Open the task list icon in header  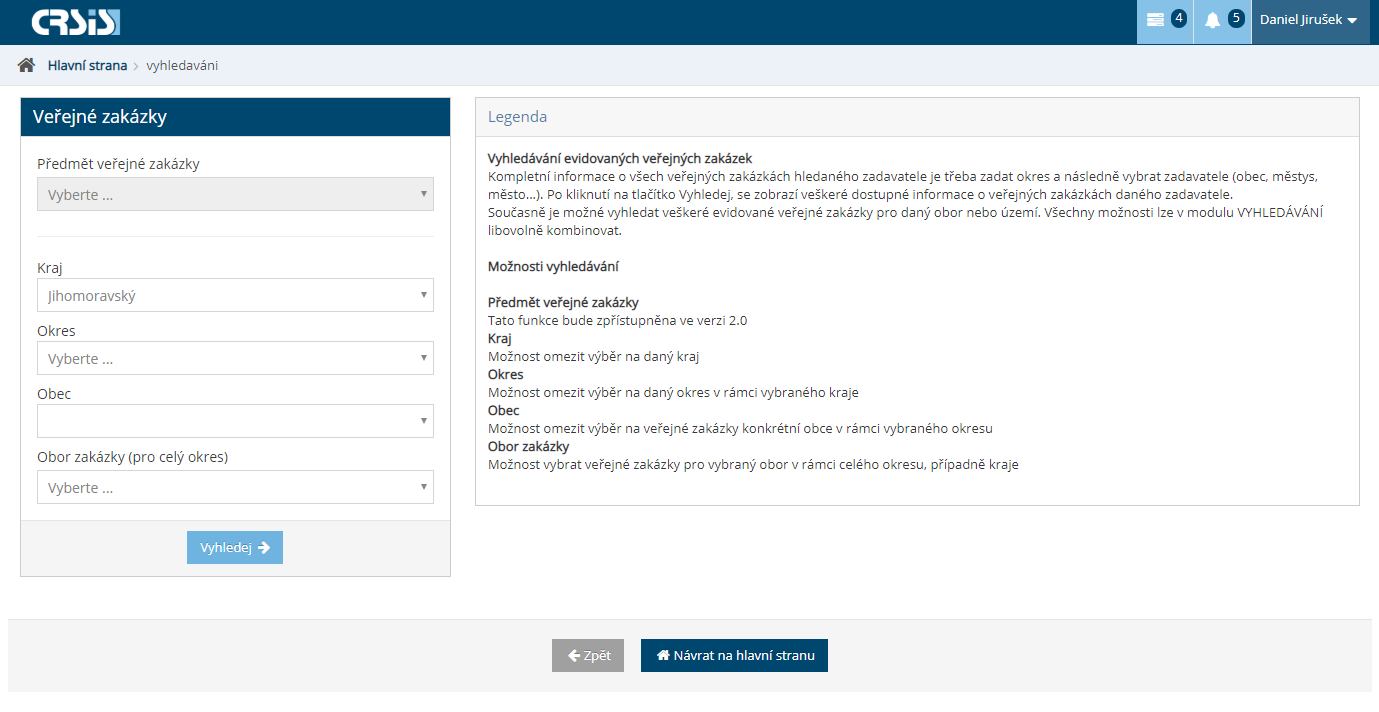1155,20
